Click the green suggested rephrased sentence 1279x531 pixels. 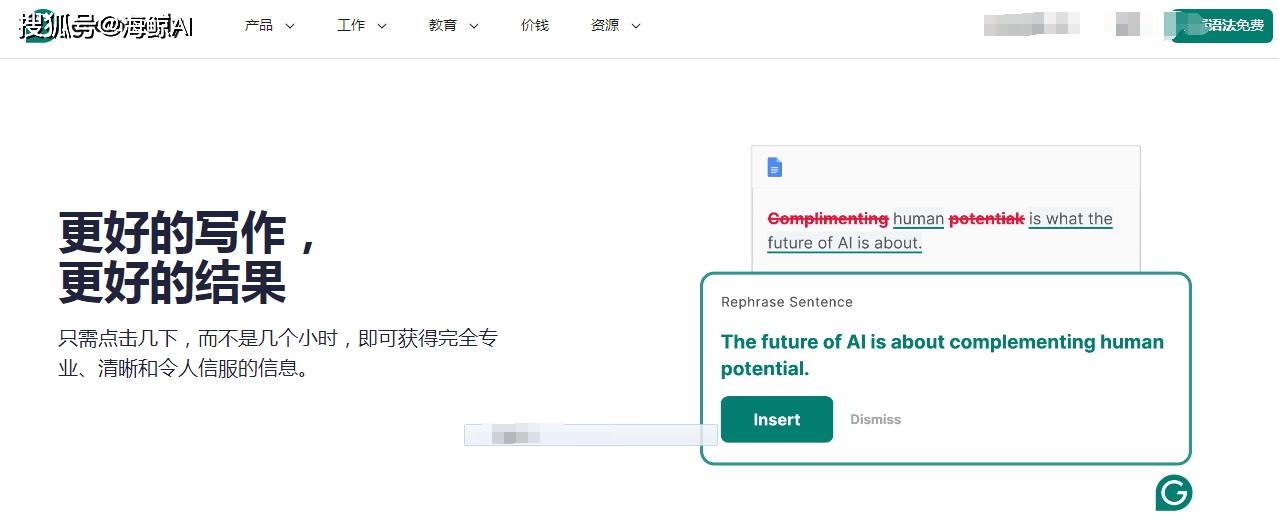[942, 355]
